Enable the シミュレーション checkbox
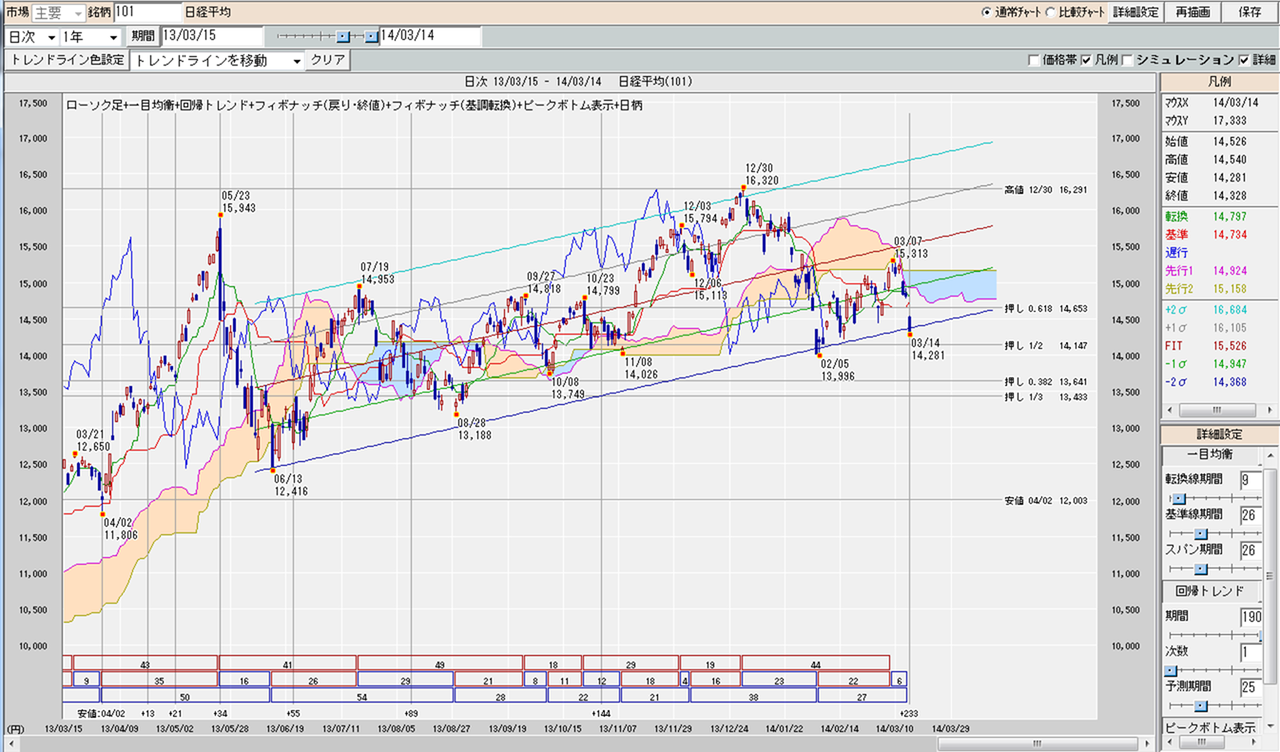The image size is (1280, 752). click(x=1127, y=60)
